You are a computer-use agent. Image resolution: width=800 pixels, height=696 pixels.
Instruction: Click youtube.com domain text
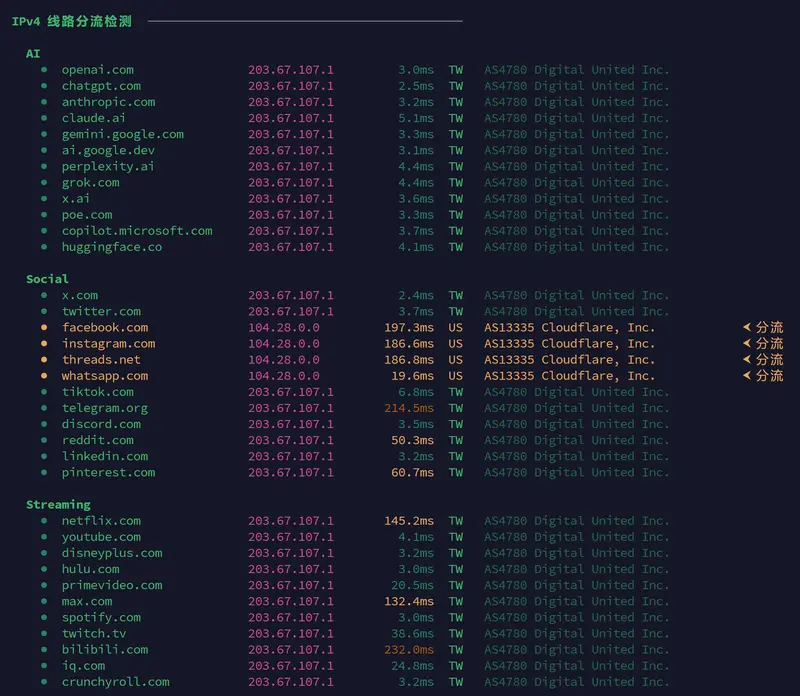point(101,537)
